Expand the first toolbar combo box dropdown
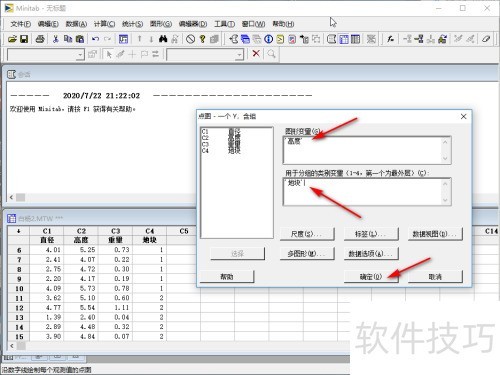Screen dimensions: 500x375 click(80, 54)
